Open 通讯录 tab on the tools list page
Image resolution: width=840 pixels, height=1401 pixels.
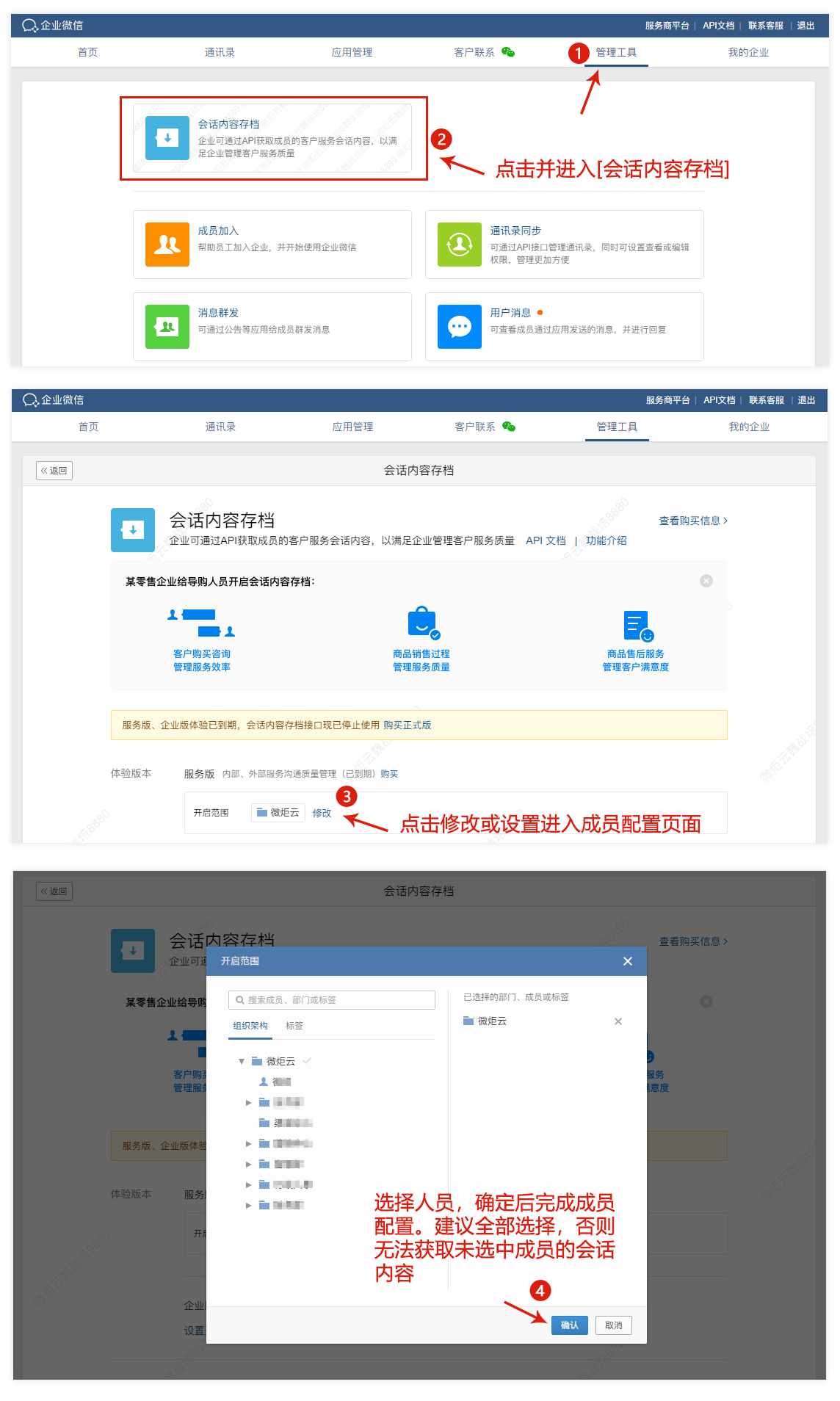coord(220,52)
